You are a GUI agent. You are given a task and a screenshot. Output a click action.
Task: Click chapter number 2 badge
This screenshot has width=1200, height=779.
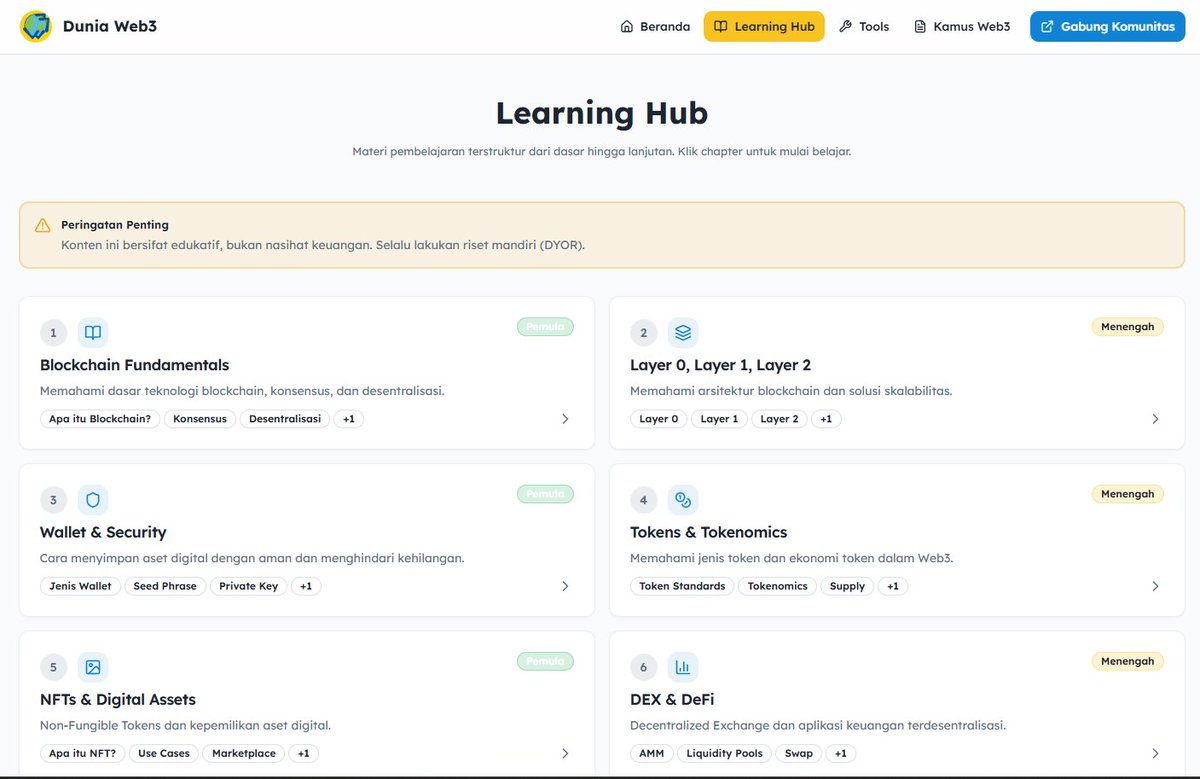tap(643, 333)
